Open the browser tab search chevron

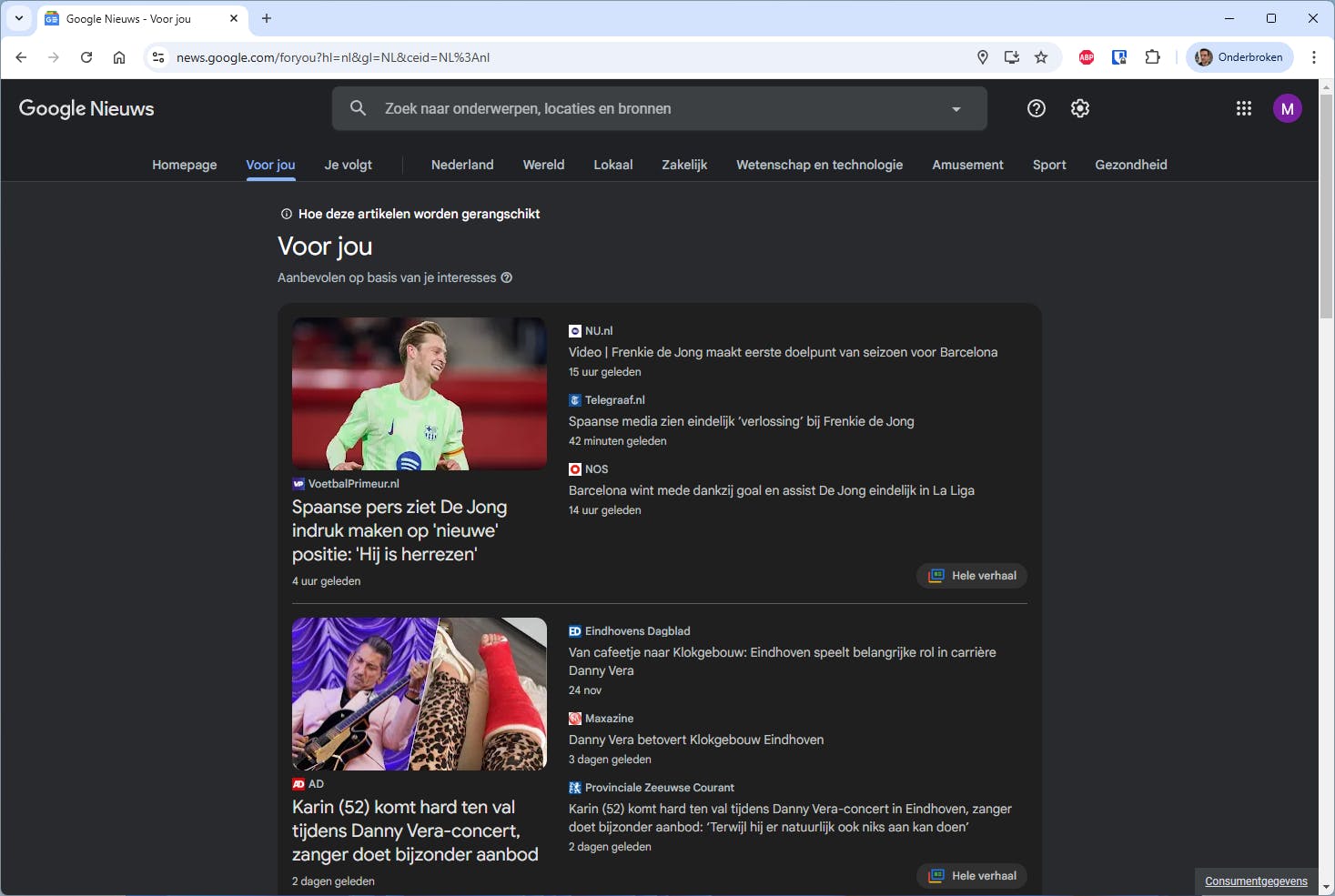18,18
